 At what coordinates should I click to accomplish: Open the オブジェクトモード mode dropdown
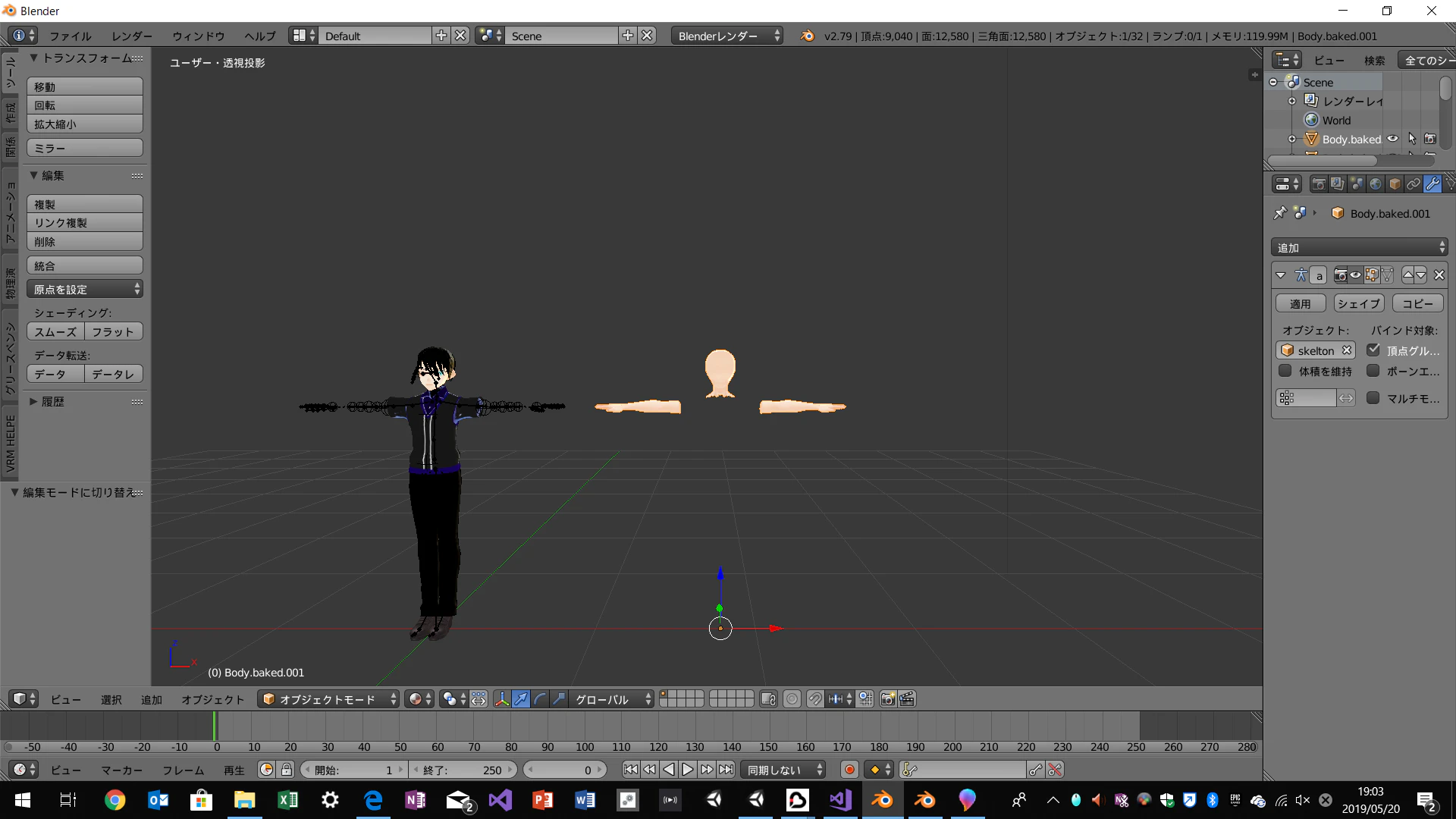(328, 699)
